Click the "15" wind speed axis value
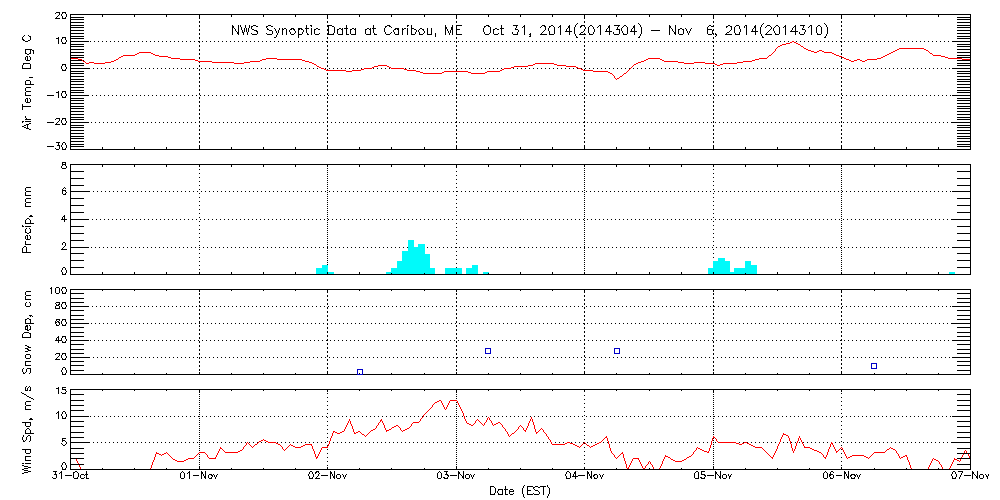This screenshot has width=1000, height=500. [61, 391]
